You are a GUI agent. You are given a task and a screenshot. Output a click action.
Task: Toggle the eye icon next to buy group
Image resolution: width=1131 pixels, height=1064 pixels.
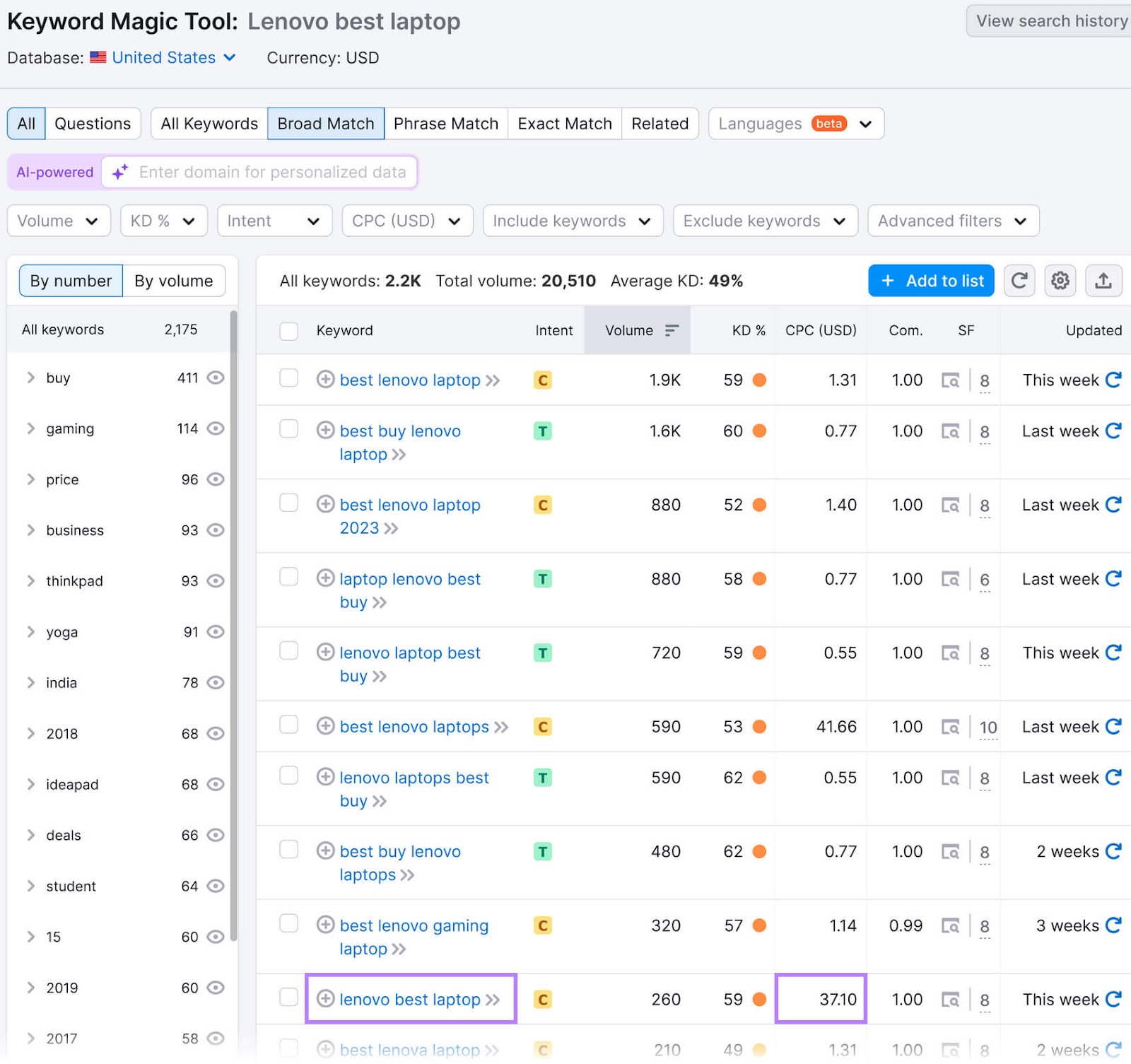[215, 378]
